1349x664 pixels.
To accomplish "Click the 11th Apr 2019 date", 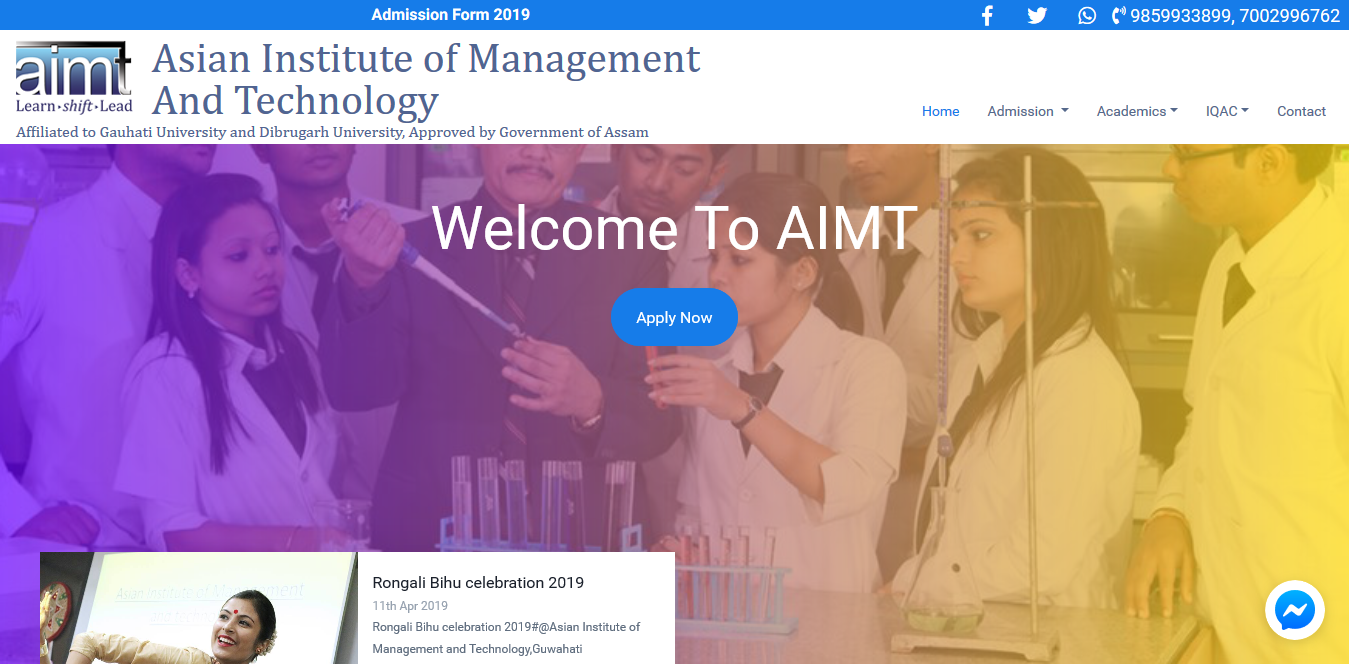I will tap(410, 606).
